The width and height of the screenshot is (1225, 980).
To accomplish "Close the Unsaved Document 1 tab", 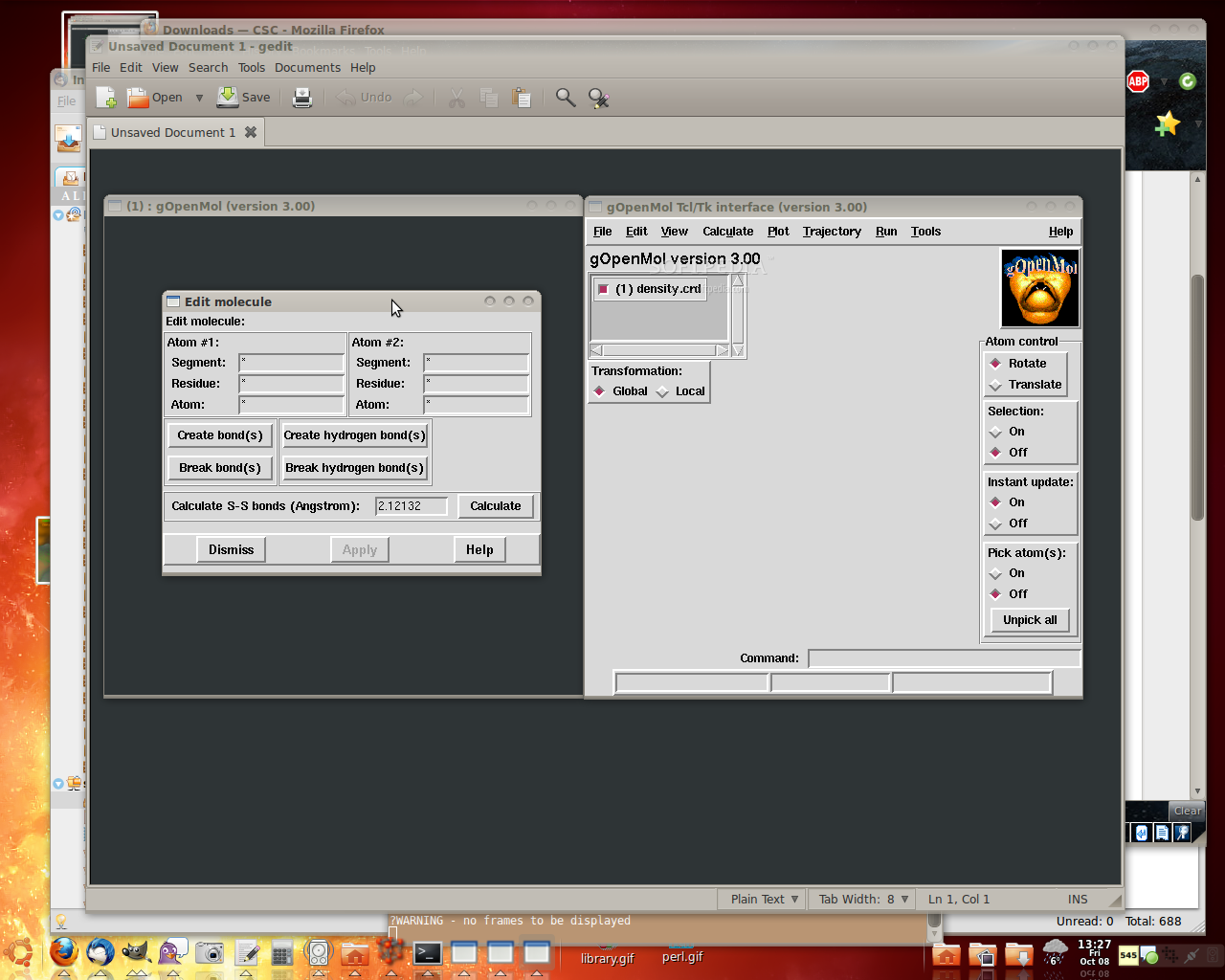I will coord(251,132).
